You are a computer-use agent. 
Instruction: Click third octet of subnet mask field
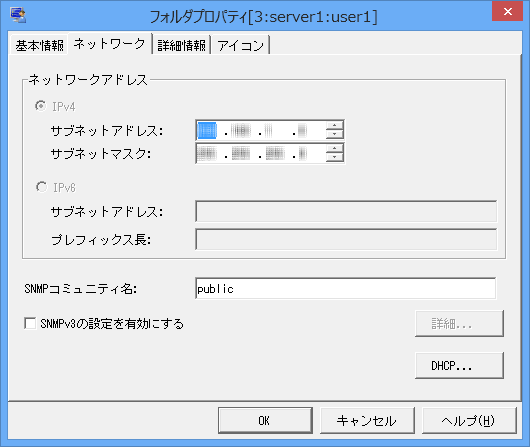[x=275, y=154]
